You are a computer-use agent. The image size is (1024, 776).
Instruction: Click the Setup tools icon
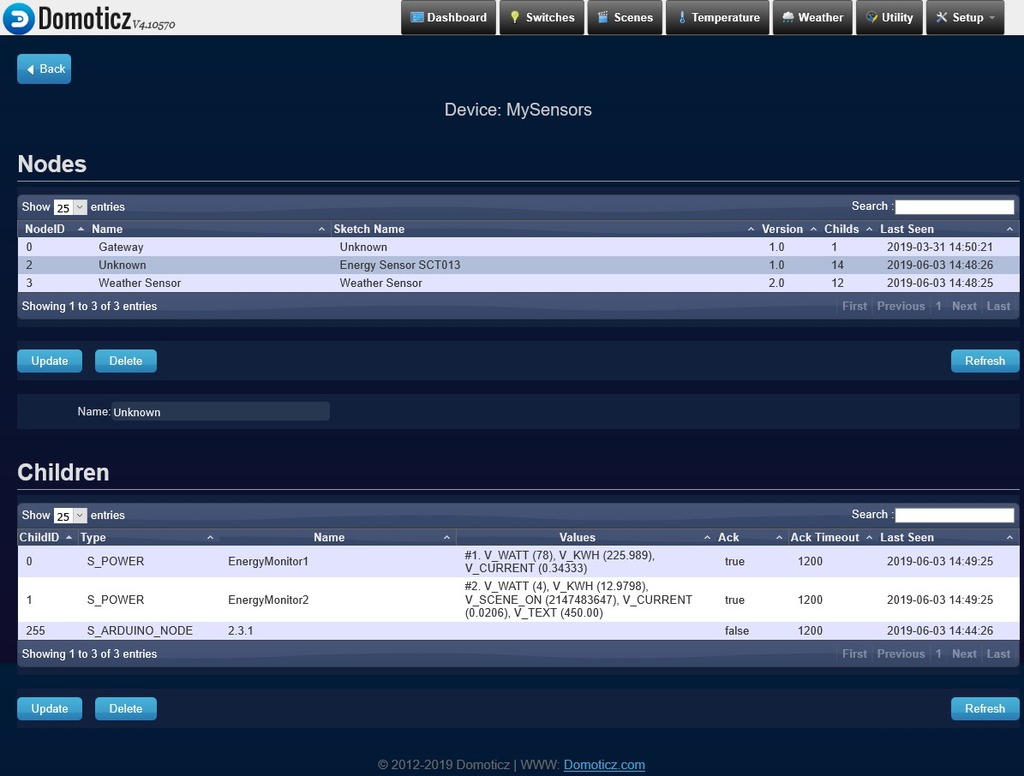coord(941,18)
